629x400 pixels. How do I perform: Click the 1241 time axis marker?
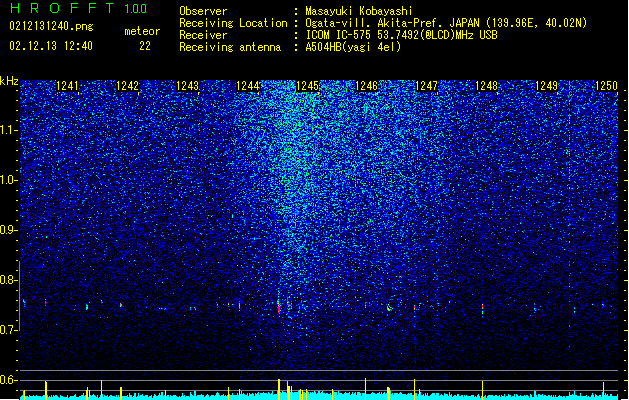[x=67, y=85]
